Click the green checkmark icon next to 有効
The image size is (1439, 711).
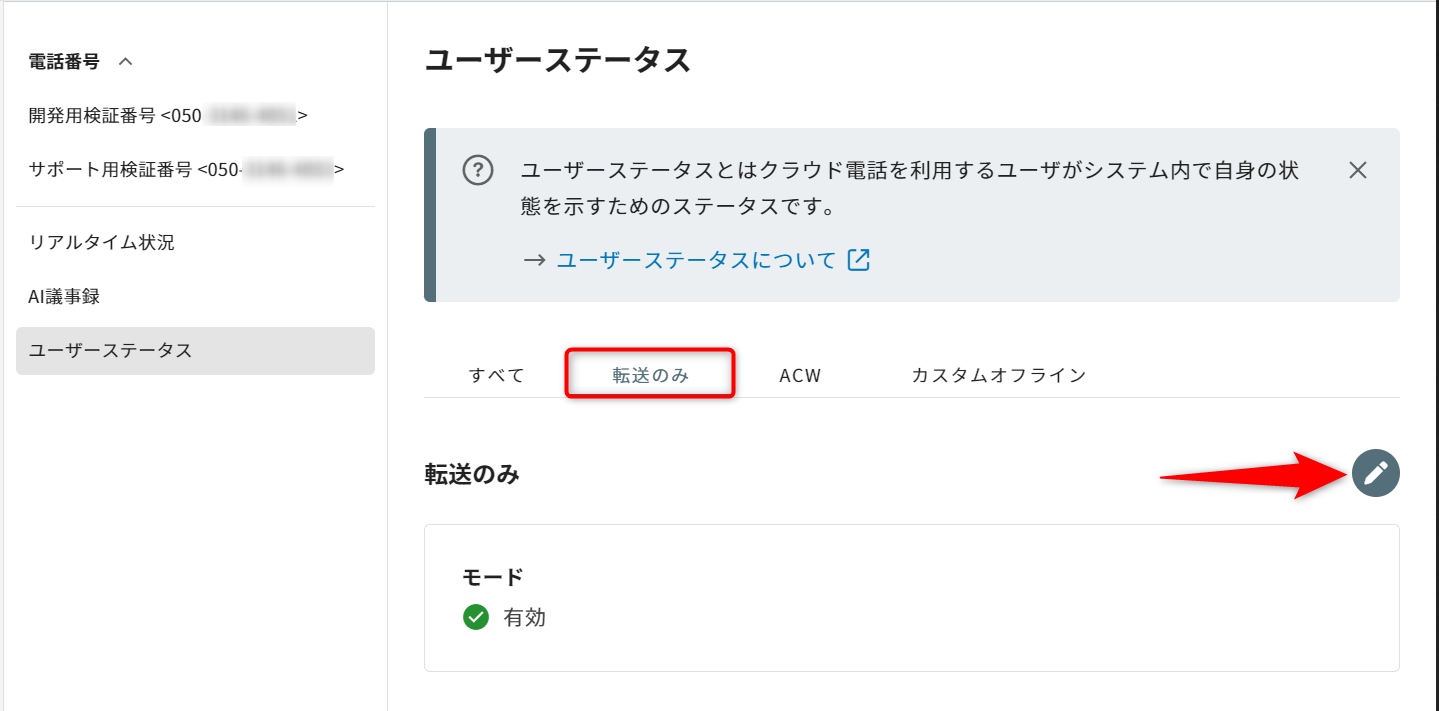point(476,617)
